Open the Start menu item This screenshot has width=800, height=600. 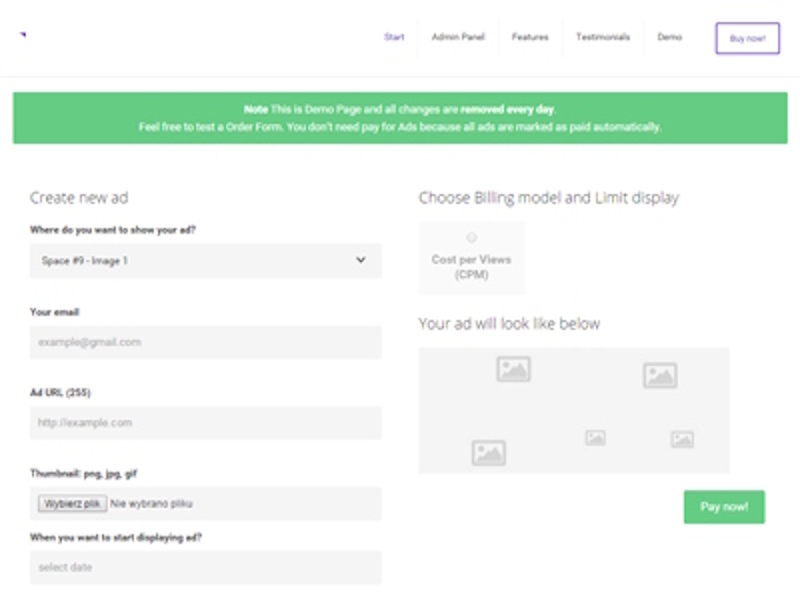[394, 38]
